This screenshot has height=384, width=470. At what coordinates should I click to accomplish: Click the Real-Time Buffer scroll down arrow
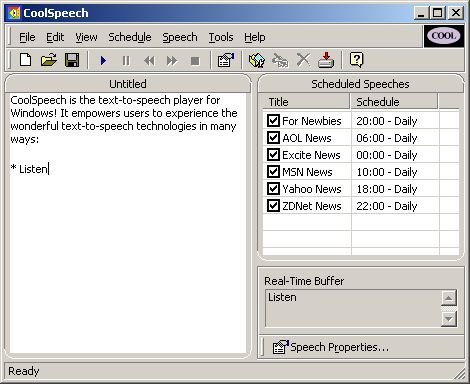click(x=449, y=319)
